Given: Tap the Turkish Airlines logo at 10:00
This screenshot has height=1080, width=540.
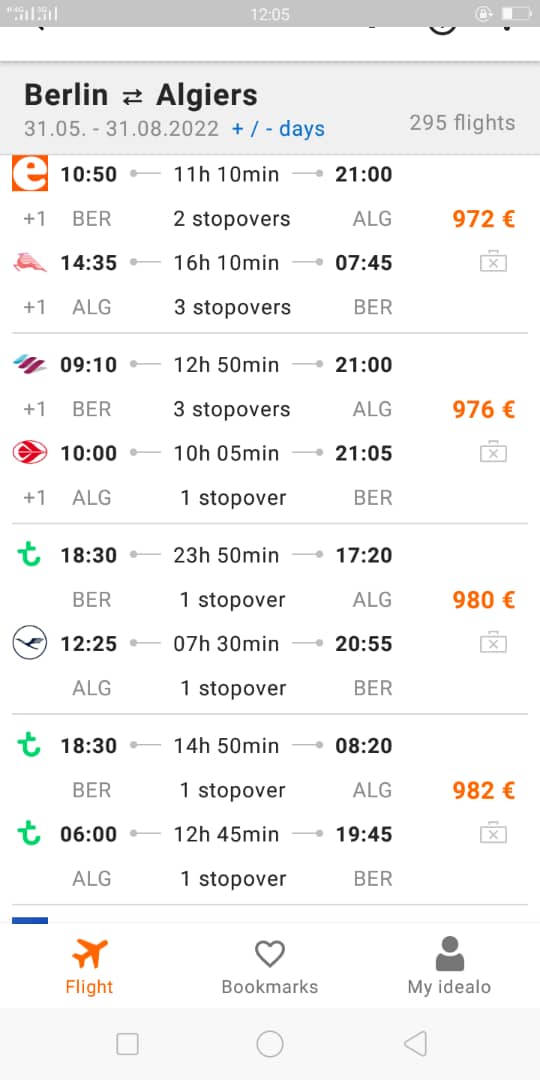Looking at the screenshot, I should [30, 453].
